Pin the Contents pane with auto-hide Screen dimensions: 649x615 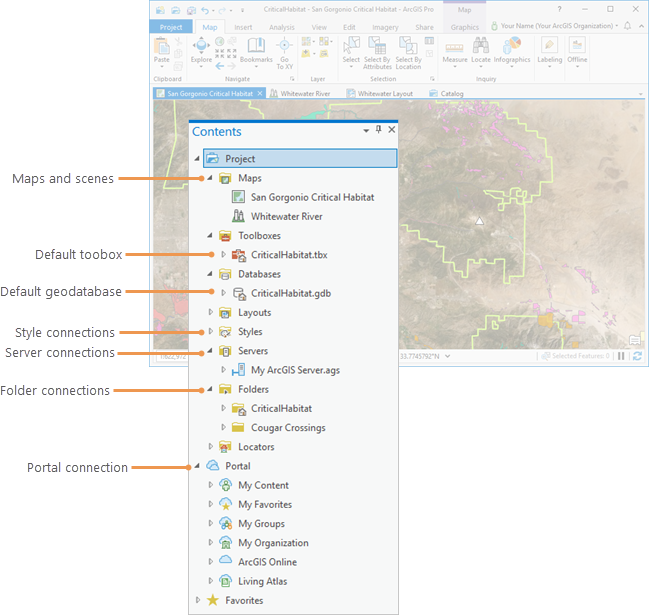(x=378, y=130)
